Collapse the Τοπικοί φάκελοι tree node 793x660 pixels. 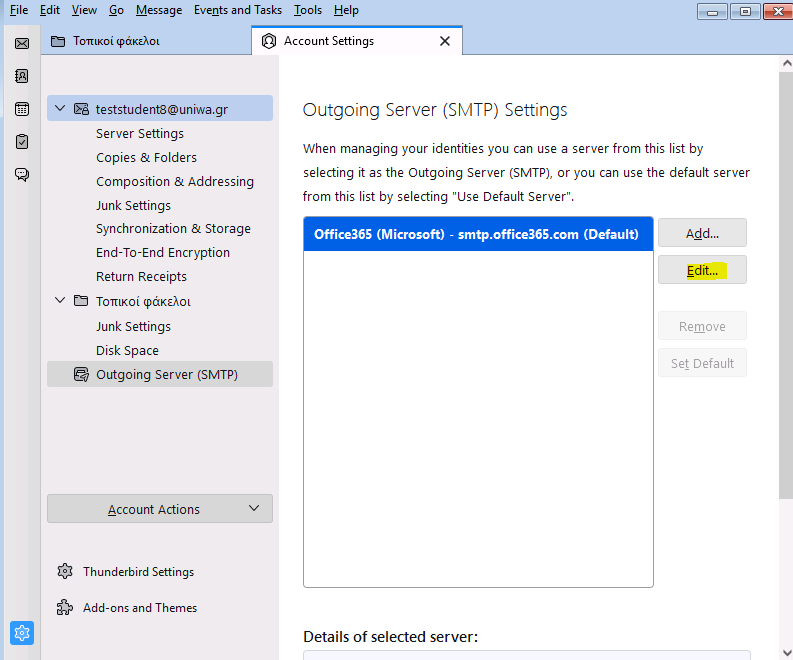tap(60, 300)
